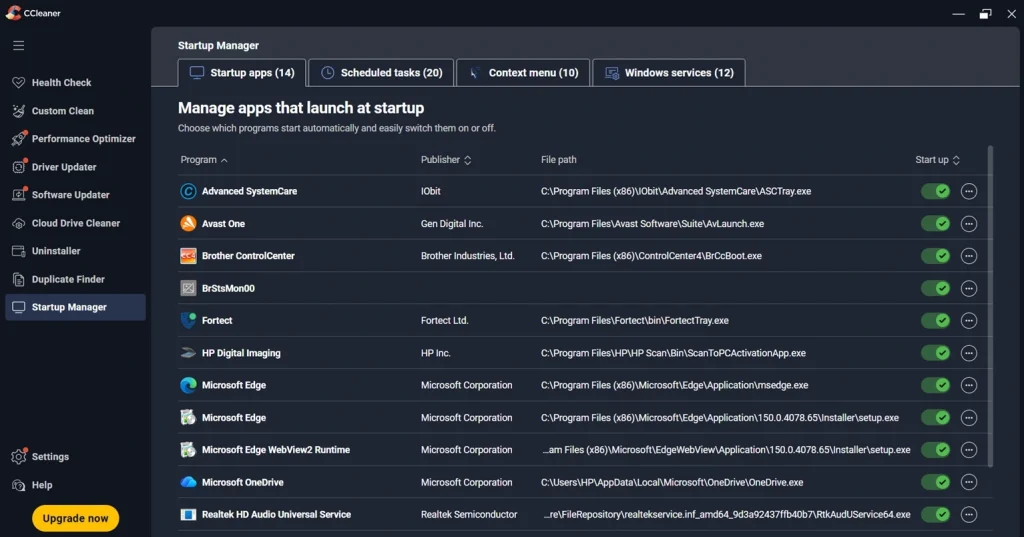Disable Advanced SystemCare startup toggle
The width and height of the screenshot is (1024, 537).
click(x=935, y=191)
